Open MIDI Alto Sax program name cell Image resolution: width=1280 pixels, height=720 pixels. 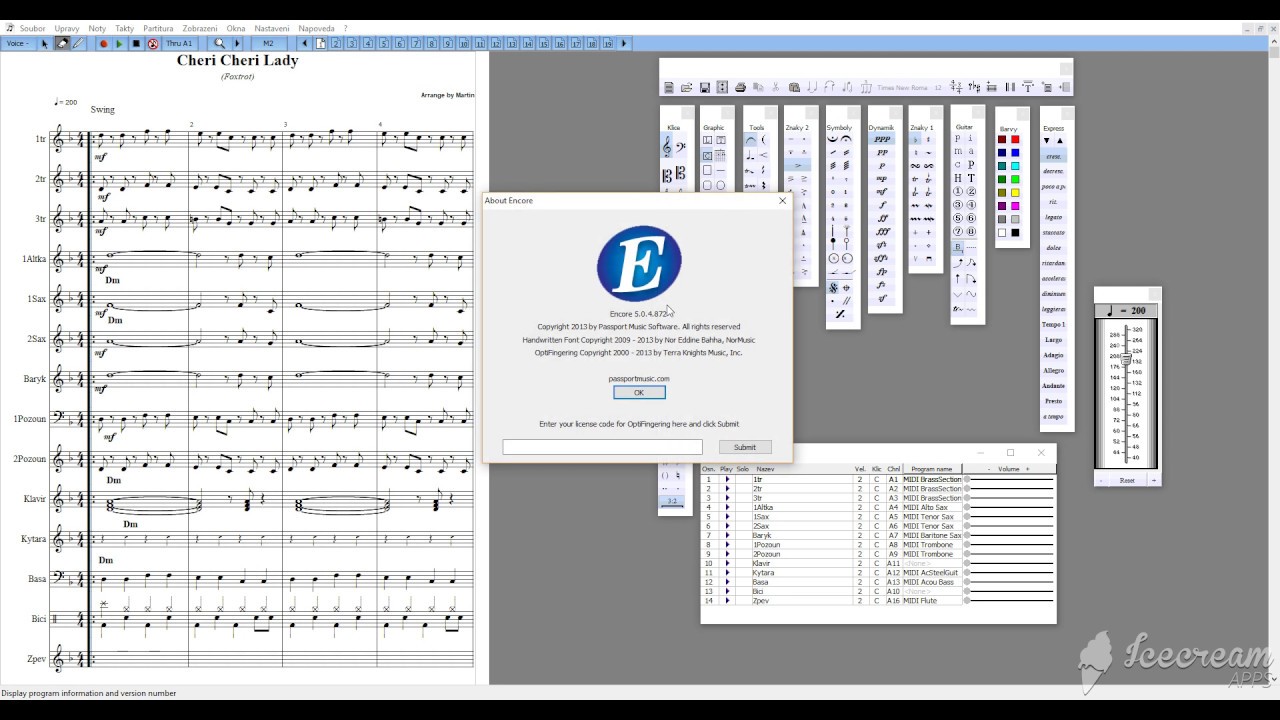click(932, 507)
